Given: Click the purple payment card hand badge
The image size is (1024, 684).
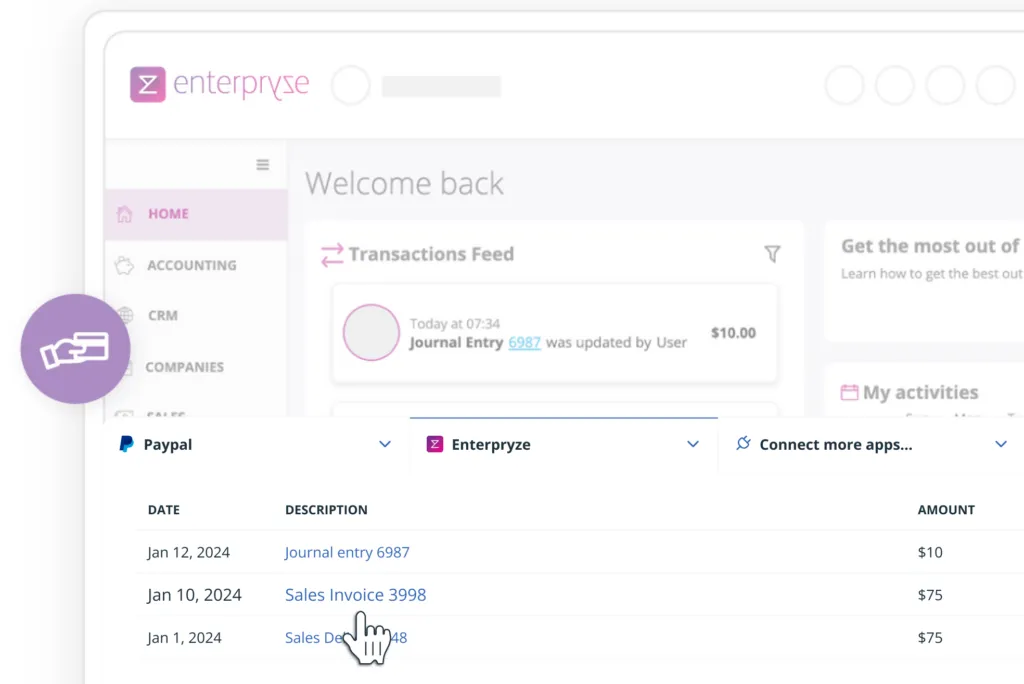Looking at the screenshot, I should [75, 349].
